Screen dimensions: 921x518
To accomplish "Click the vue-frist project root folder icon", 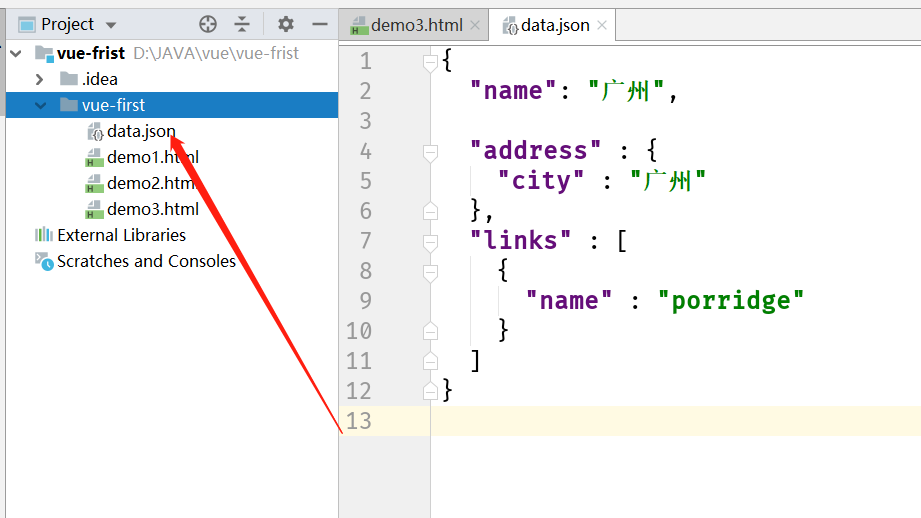I will pos(44,53).
